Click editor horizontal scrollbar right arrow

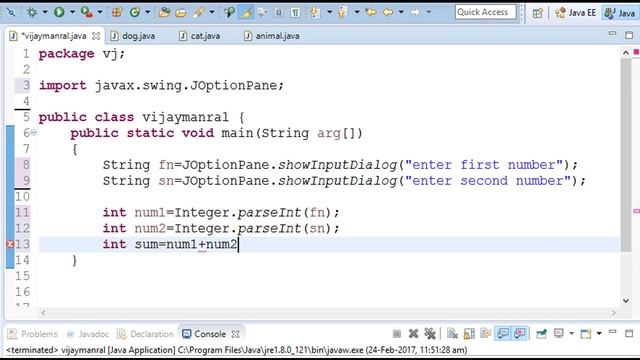(613, 313)
